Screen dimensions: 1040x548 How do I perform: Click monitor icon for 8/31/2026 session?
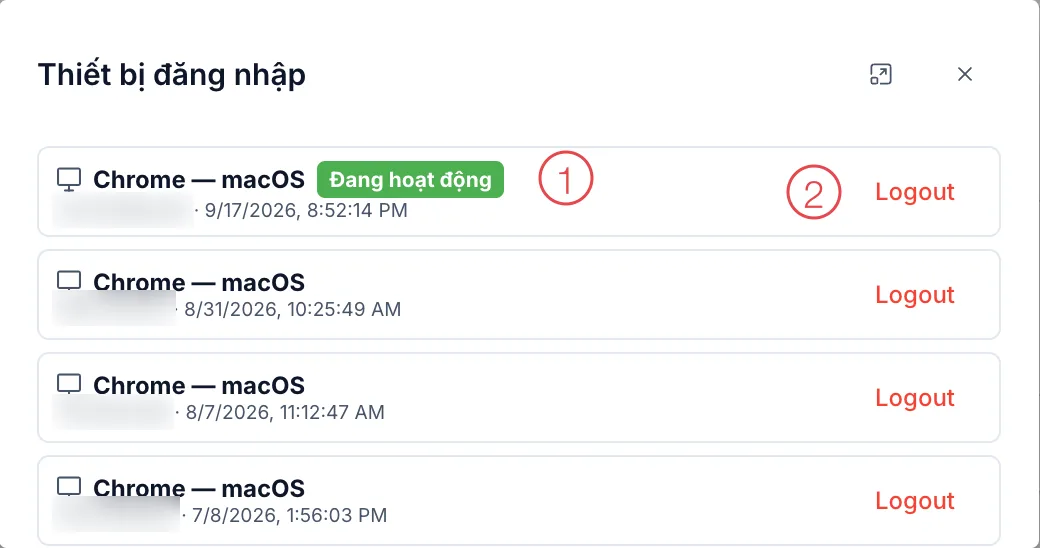(x=69, y=281)
